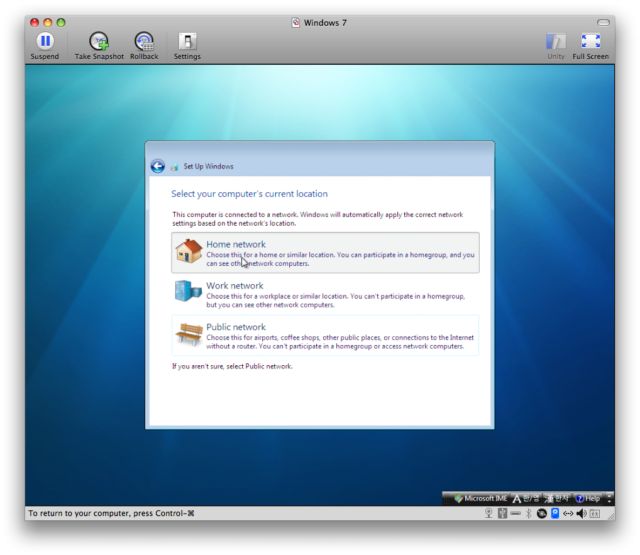Click the CD/DVD drive status icon

pos(542,514)
